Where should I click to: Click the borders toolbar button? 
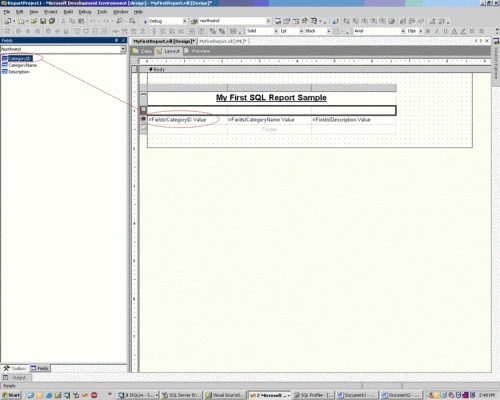click(337, 31)
